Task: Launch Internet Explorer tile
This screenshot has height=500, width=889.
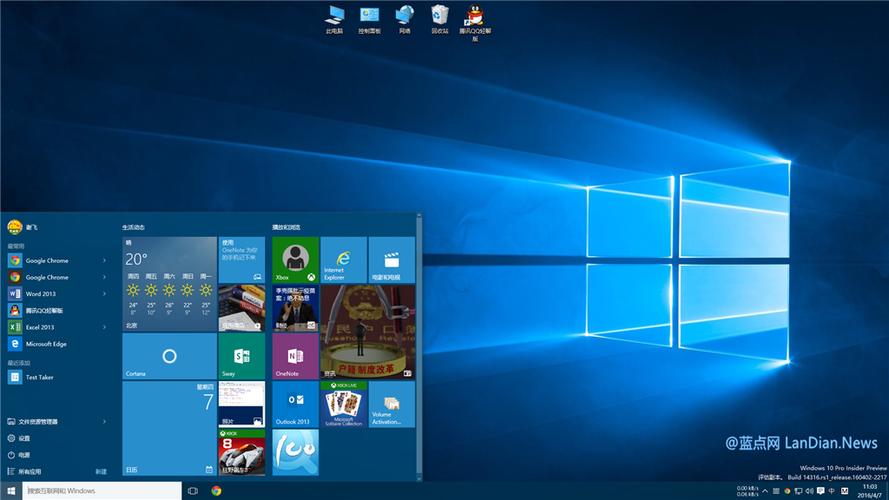Action: 344,260
